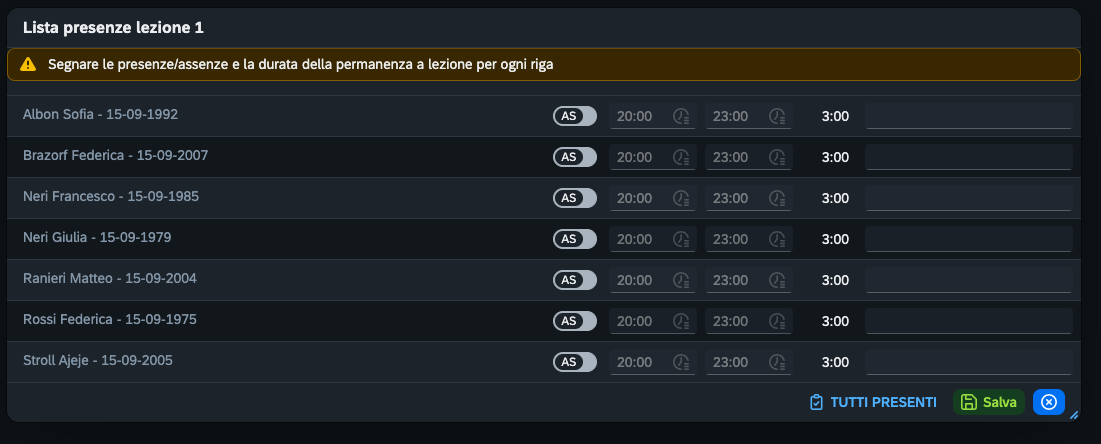Toggle attendance switch for Neri Francesco

click(x=575, y=198)
